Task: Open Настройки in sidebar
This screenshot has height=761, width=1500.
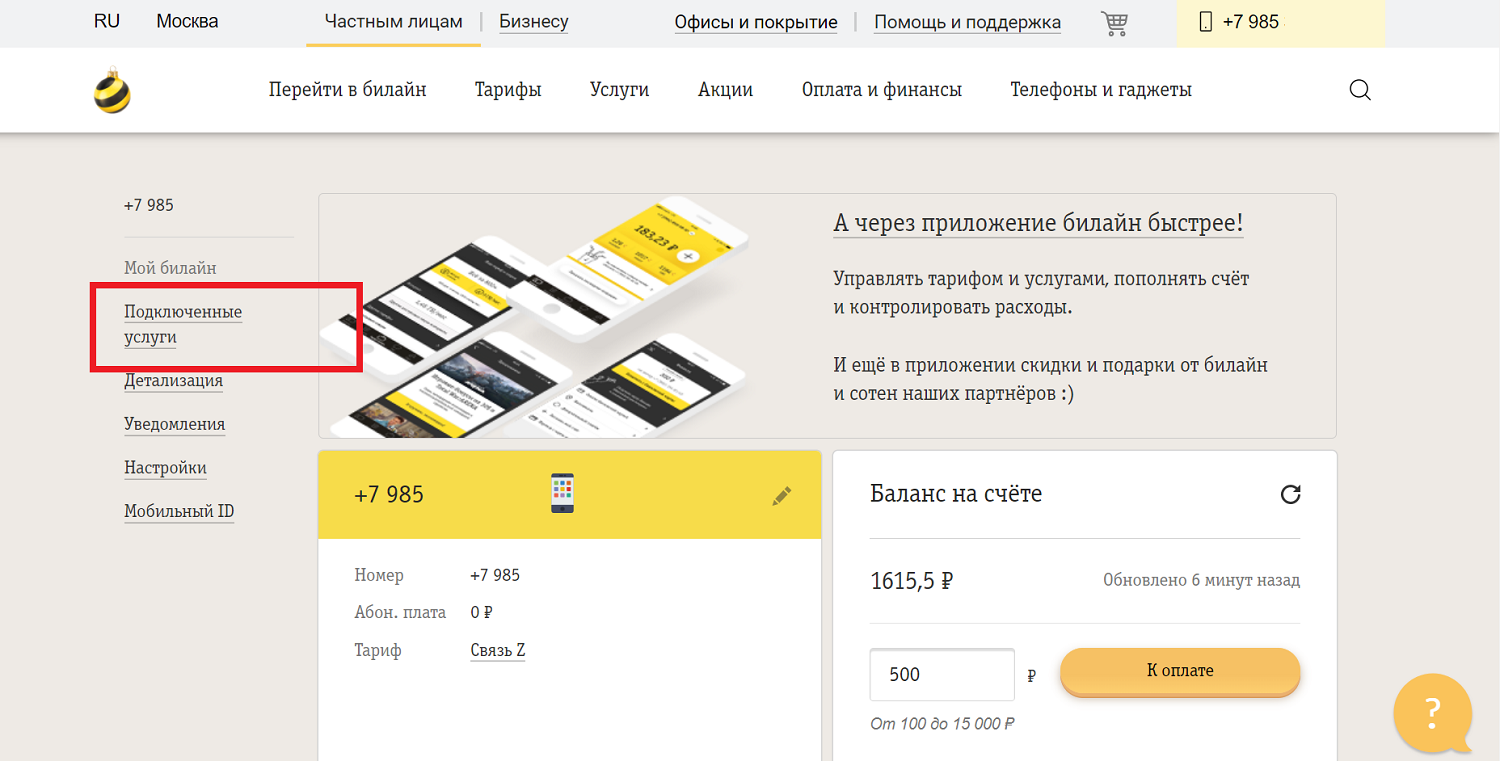Action: pos(165,468)
